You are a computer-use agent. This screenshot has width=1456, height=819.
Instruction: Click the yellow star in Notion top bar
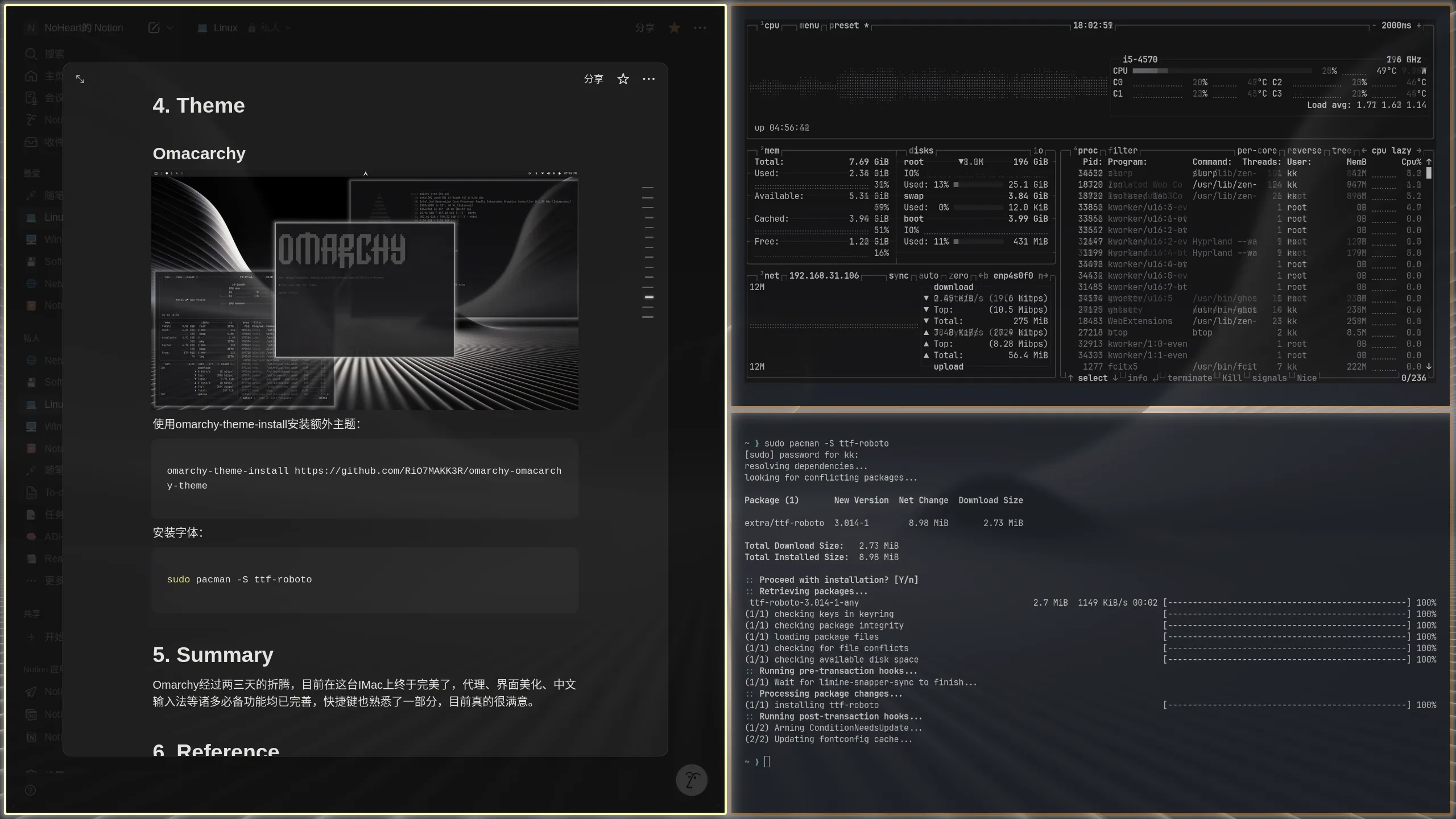click(675, 27)
